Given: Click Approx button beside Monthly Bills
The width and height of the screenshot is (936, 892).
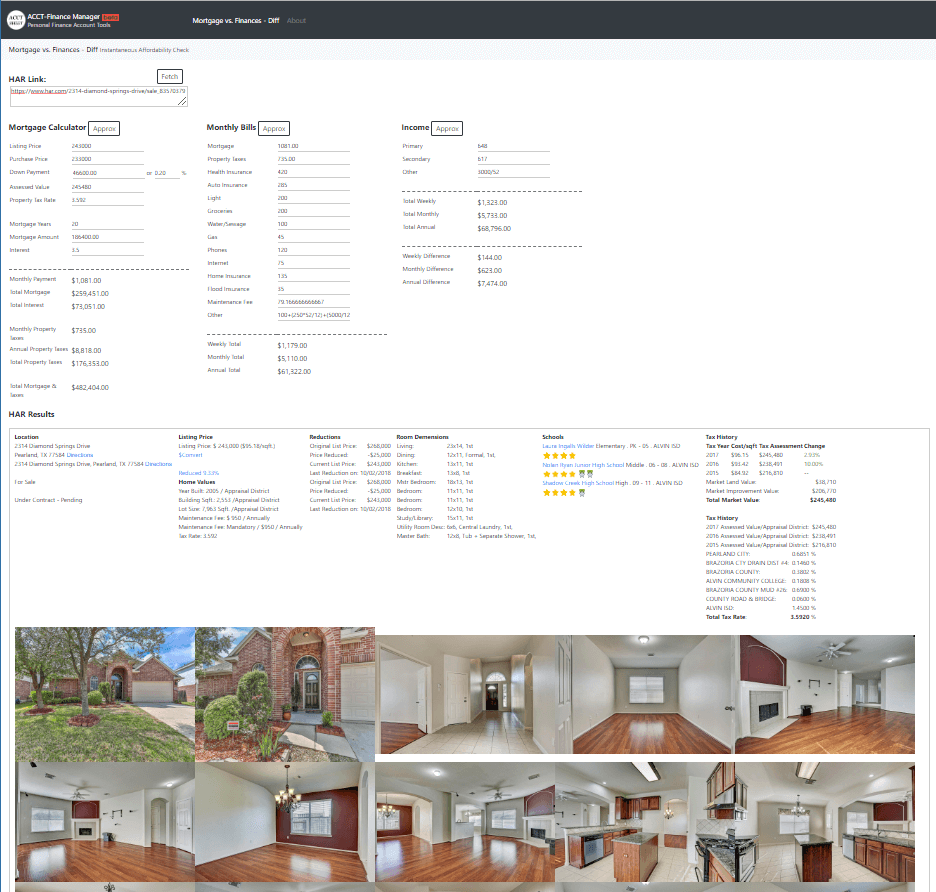Looking at the screenshot, I should click(x=274, y=128).
